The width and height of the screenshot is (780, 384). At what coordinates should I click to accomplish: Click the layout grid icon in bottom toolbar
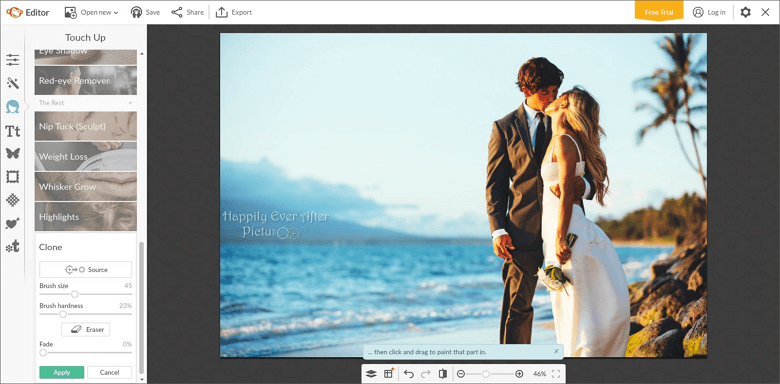tap(389, 373)
